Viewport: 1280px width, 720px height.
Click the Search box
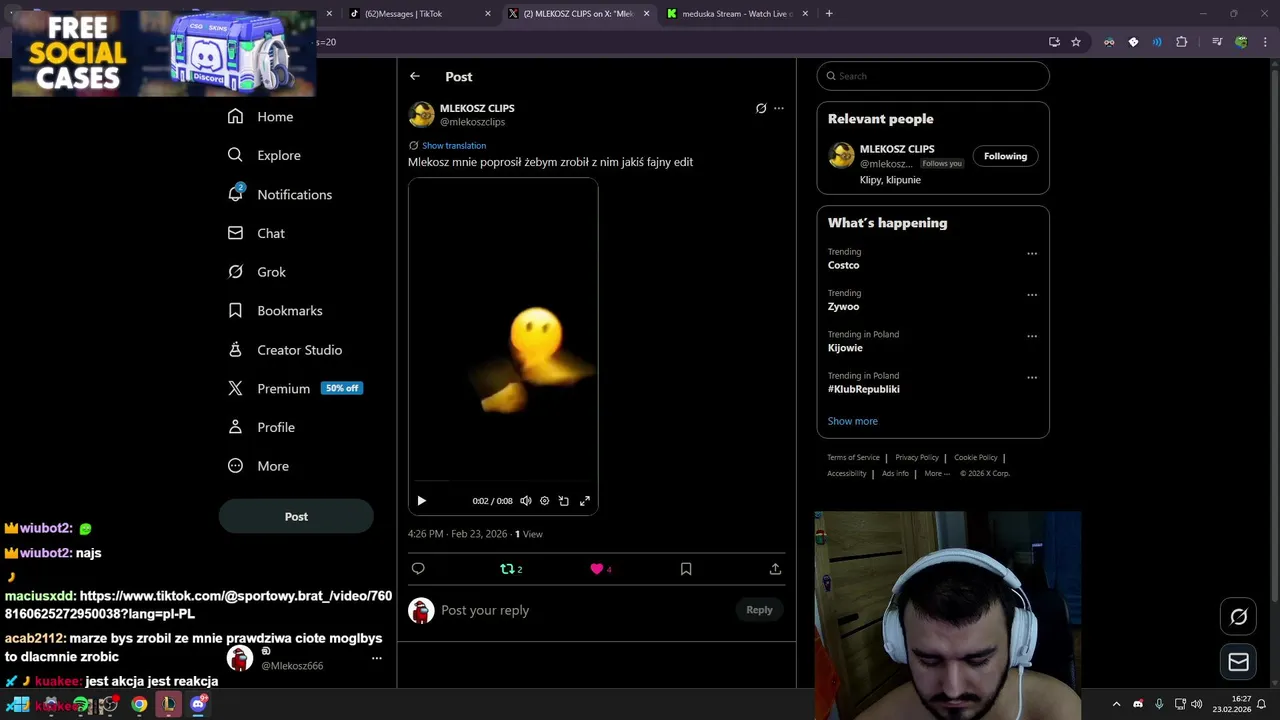[933, 76]
